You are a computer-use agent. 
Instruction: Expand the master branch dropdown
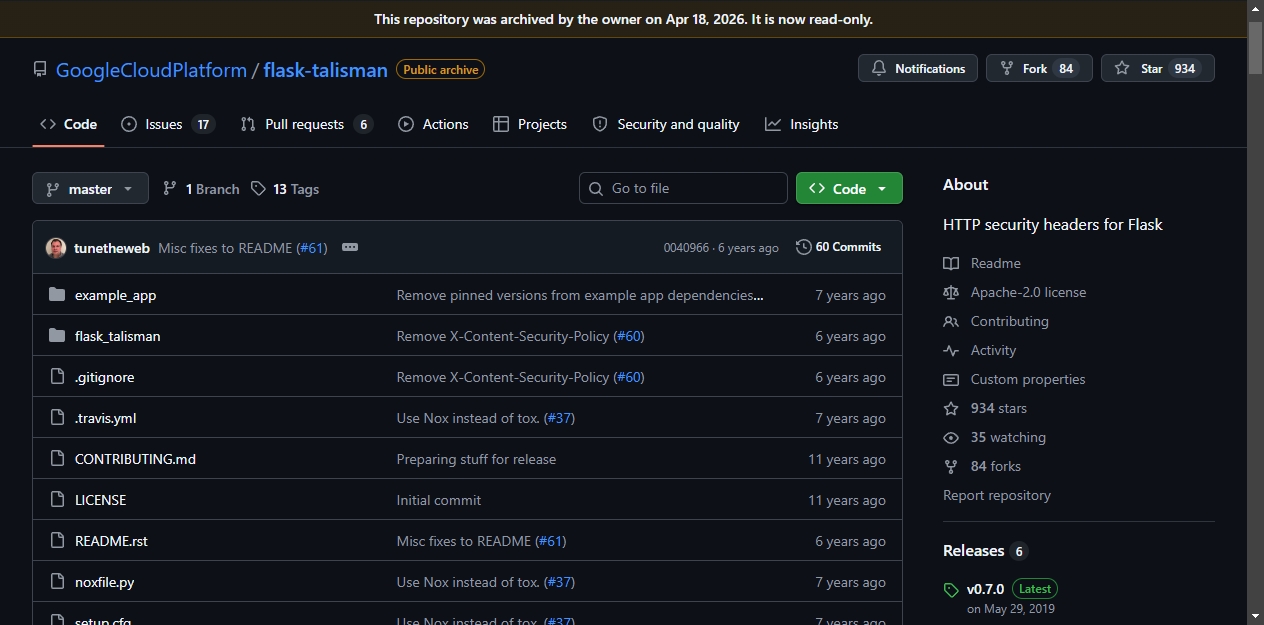(x=90, y=188)
